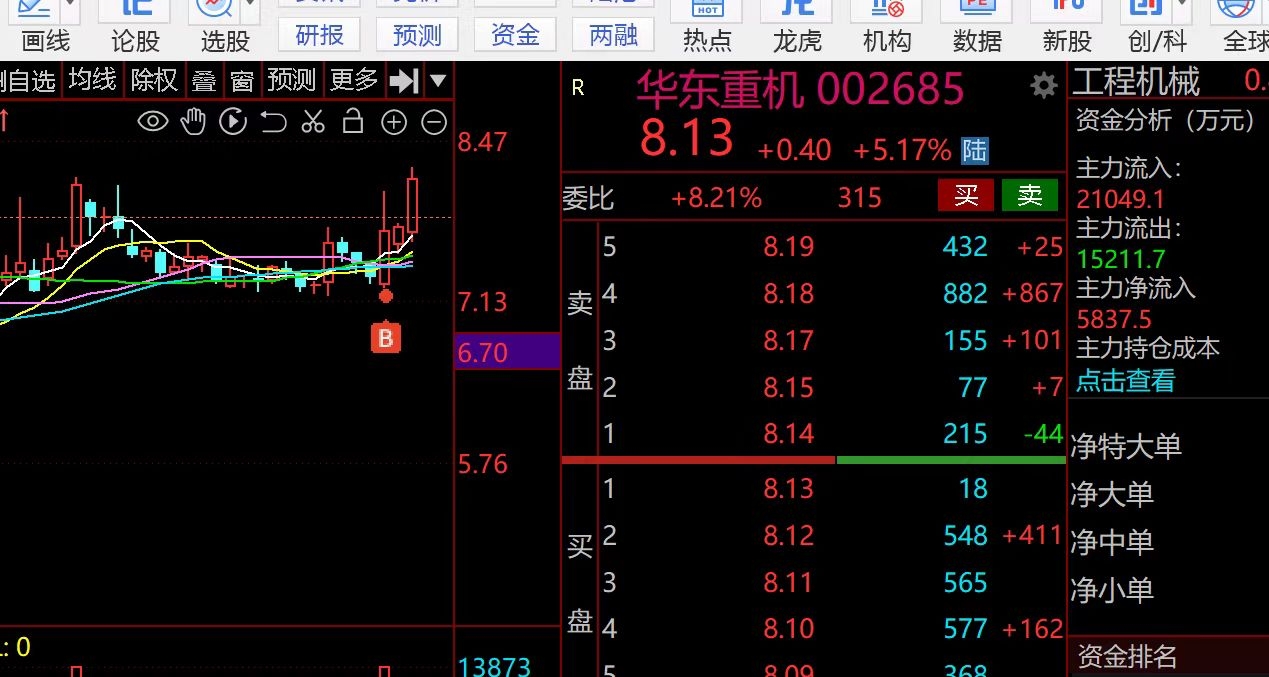The width and height of the screenshot is (1269, 677).
Task: Open 机构 institutions view
Action: (x=887, y=41)
